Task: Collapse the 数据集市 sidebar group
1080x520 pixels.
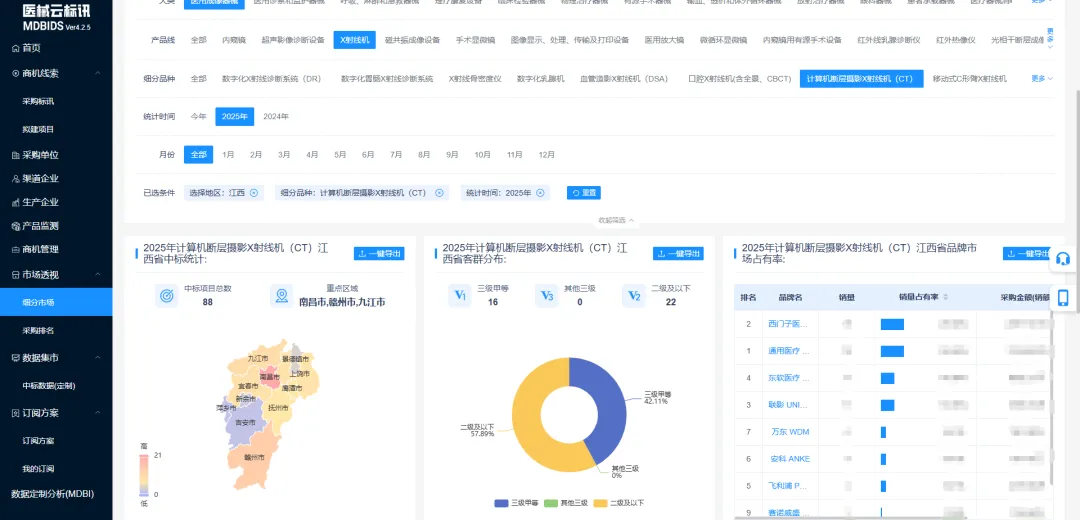Action: pyautogui.click(x=98, y=358)
